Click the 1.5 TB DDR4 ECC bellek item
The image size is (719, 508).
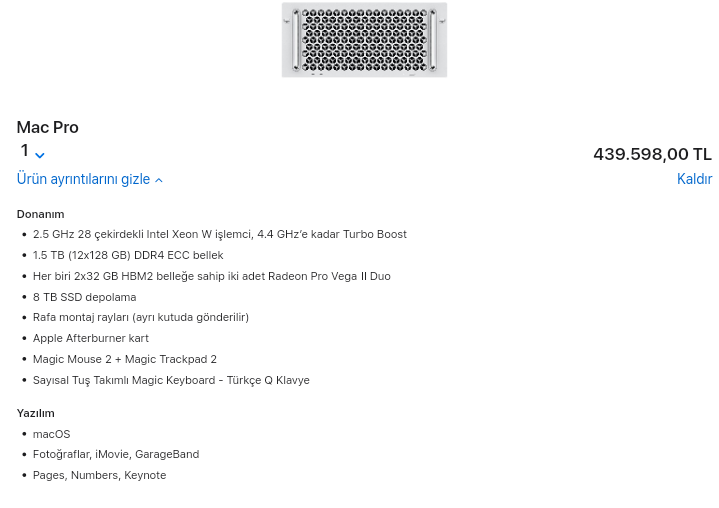(128, 255)
